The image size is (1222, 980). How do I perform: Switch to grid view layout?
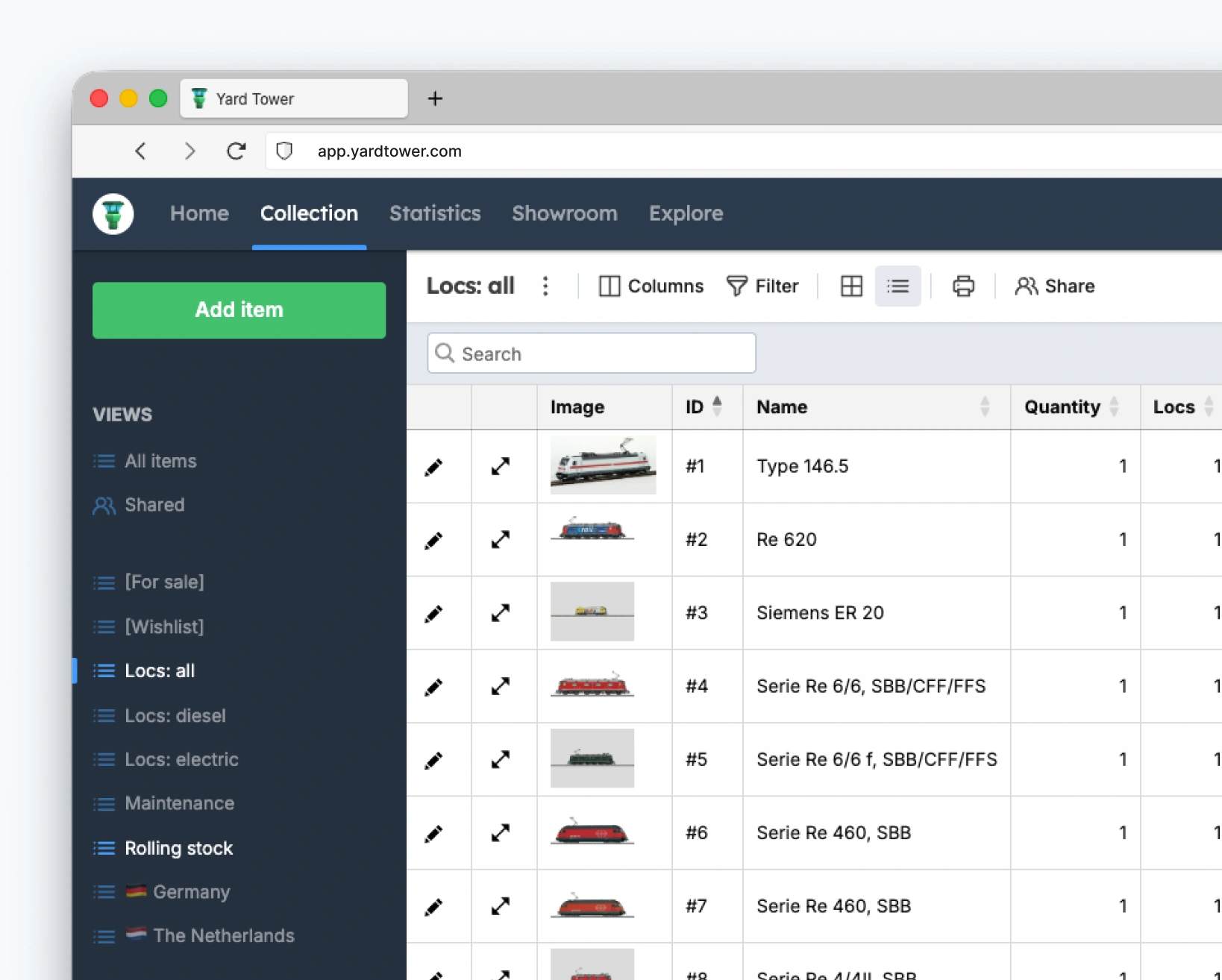tap(851, 286)
